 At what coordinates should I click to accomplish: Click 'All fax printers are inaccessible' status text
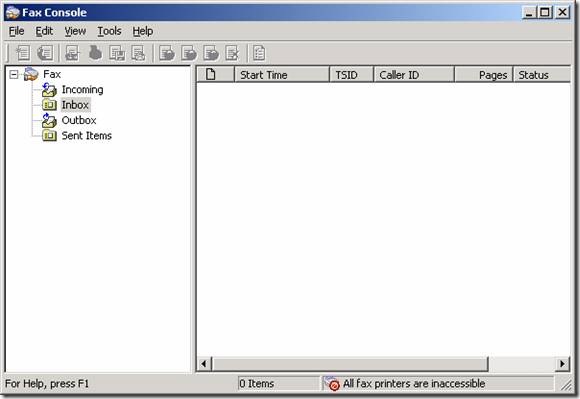pos(414,384)
